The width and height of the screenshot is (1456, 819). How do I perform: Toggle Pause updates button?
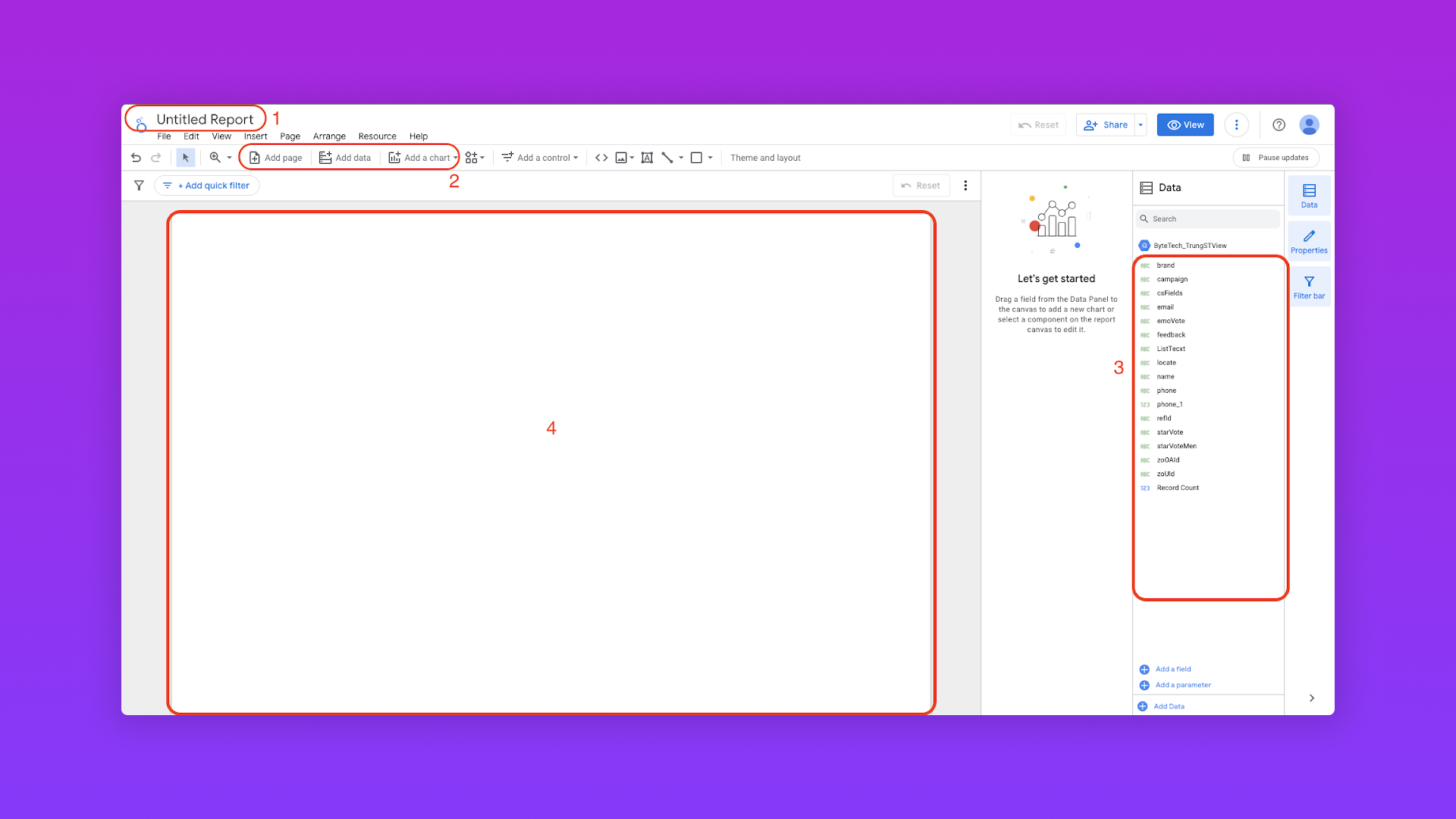pos(1276,158)
